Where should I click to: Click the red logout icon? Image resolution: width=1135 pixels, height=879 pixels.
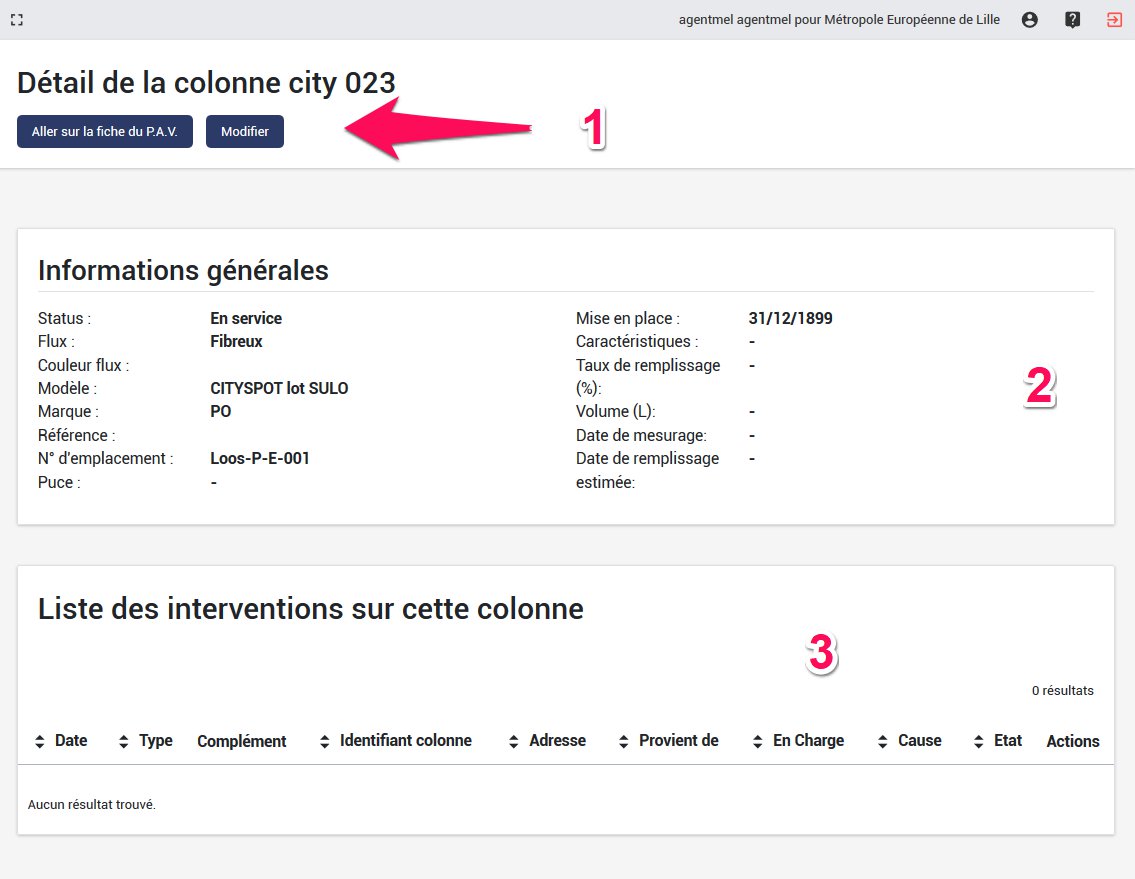tap(1114, 19)
